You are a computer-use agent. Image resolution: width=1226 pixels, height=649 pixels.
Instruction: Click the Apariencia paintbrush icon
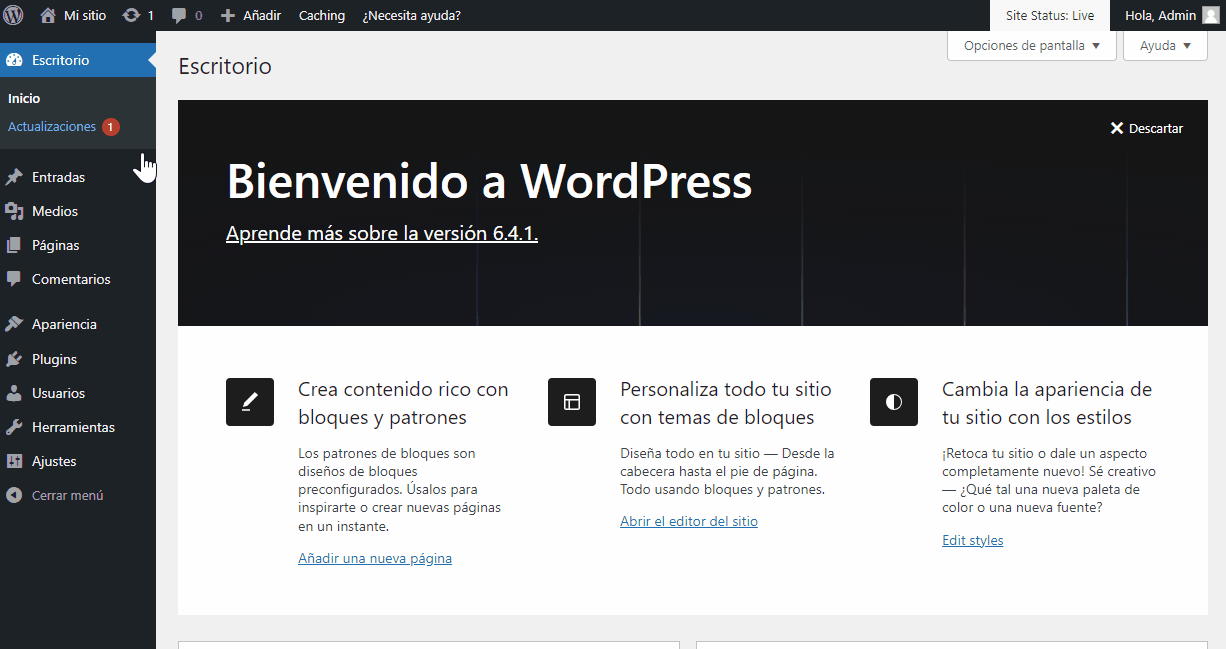14,324
